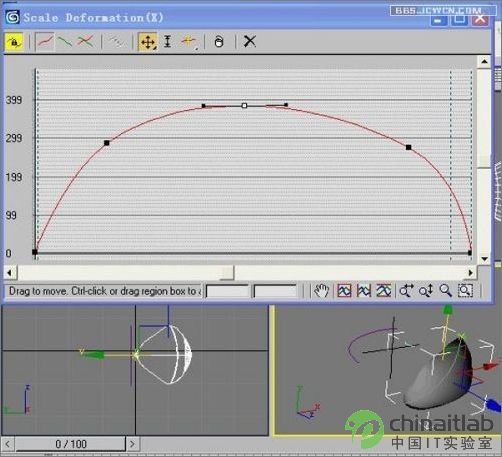Maximize the Scale Deformation window
502x457 pixels.
tap(460, 19)
